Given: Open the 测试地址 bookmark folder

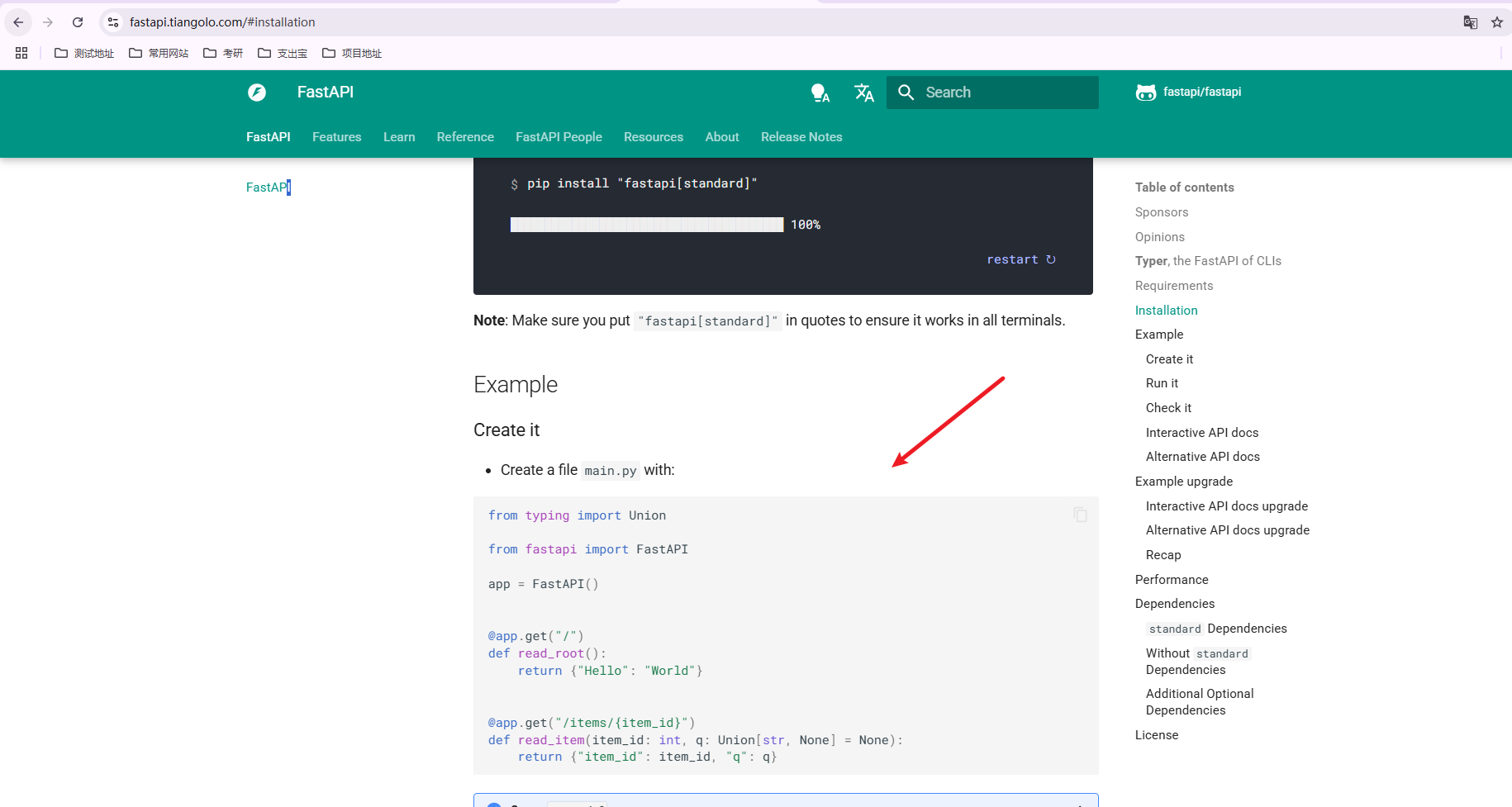Looking at the screenshot, I should click(84, 53).
